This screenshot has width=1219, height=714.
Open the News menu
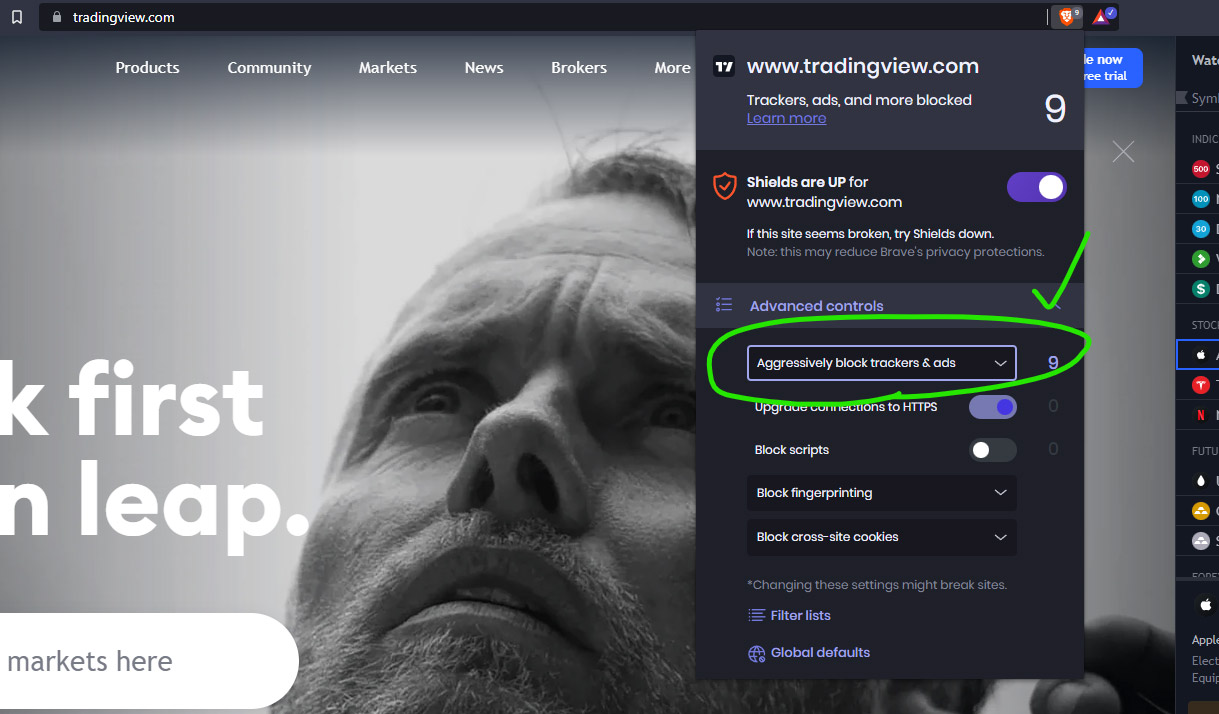click(484, 68)
